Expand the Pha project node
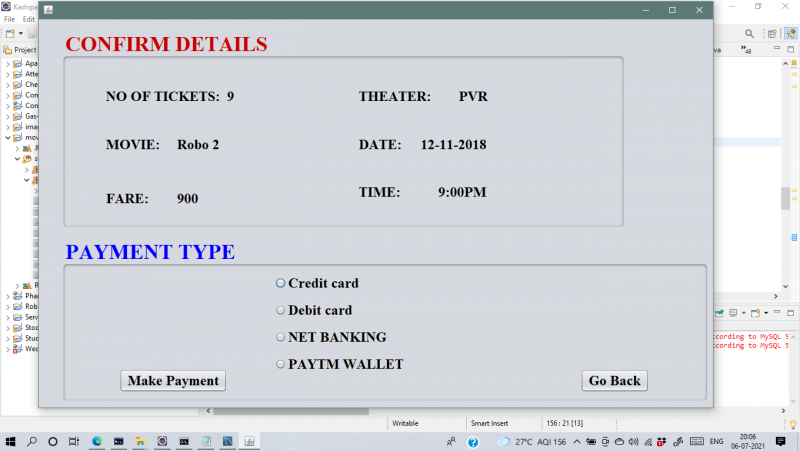This screenshot has width=800, height=451. (x=8, y=296)
